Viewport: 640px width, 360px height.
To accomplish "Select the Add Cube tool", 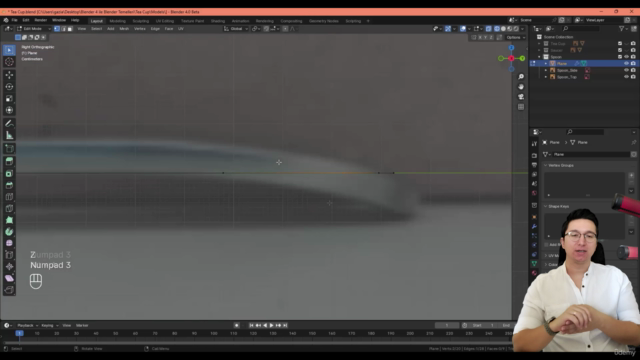I will (9, 149).
